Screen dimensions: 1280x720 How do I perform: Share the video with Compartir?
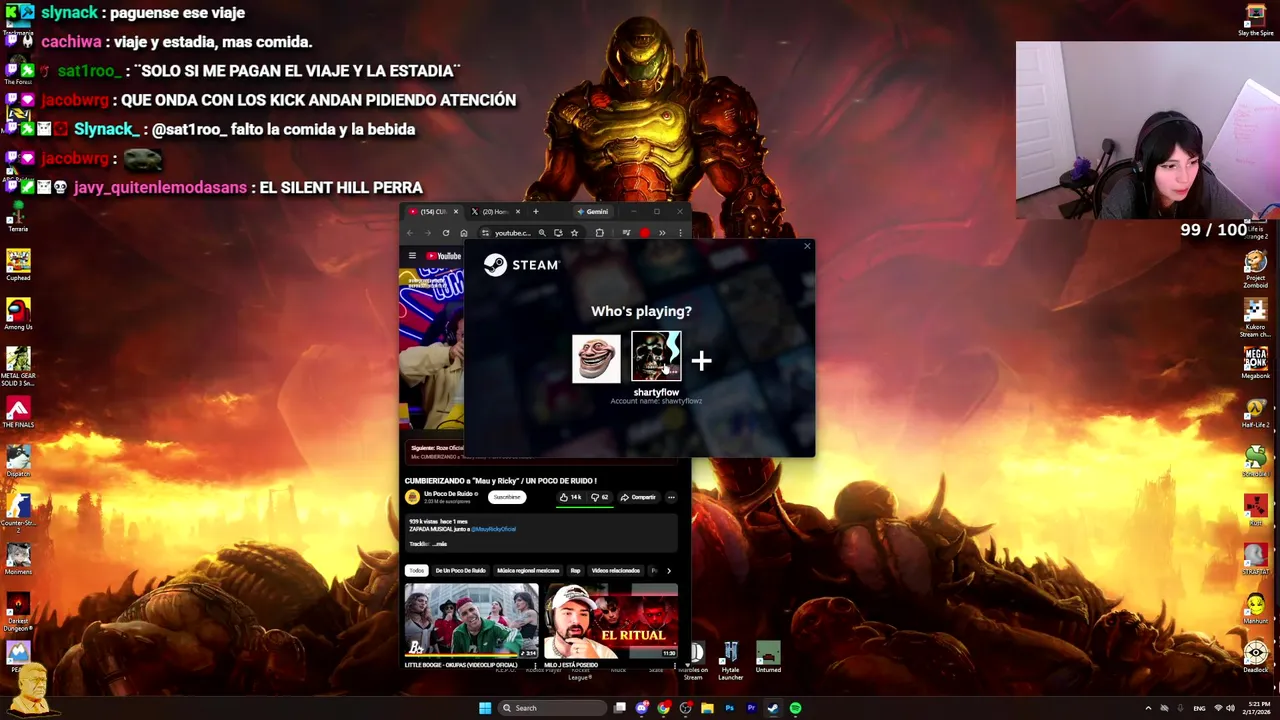point(638,497)
